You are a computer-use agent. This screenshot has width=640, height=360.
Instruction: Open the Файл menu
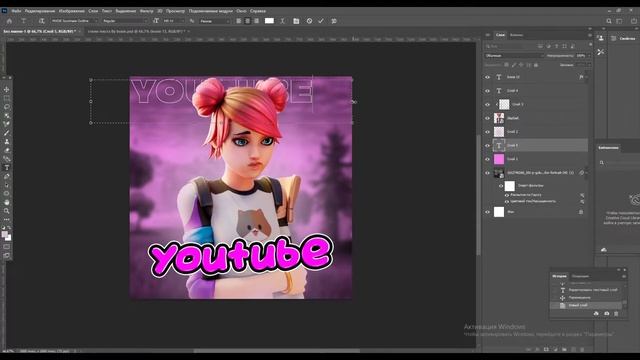pyautogui.click(x=16, y=11)
